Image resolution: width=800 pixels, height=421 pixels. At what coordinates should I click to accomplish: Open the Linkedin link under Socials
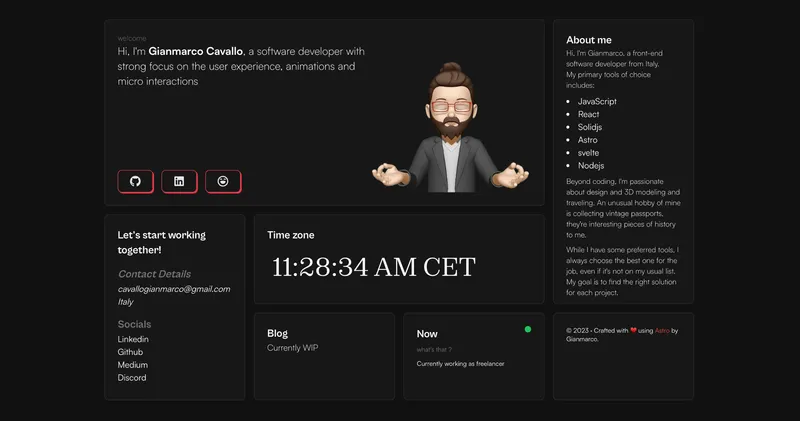coord(133,339)
